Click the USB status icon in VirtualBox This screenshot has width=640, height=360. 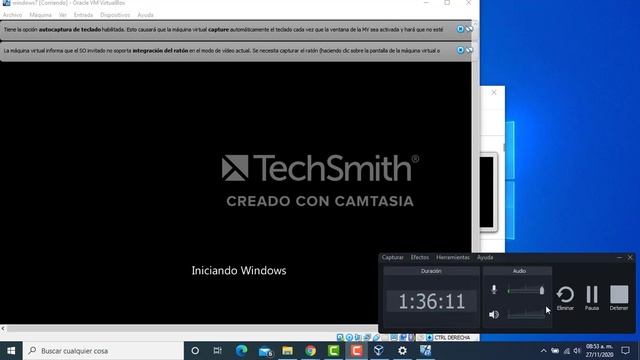[x=376, y=338]
